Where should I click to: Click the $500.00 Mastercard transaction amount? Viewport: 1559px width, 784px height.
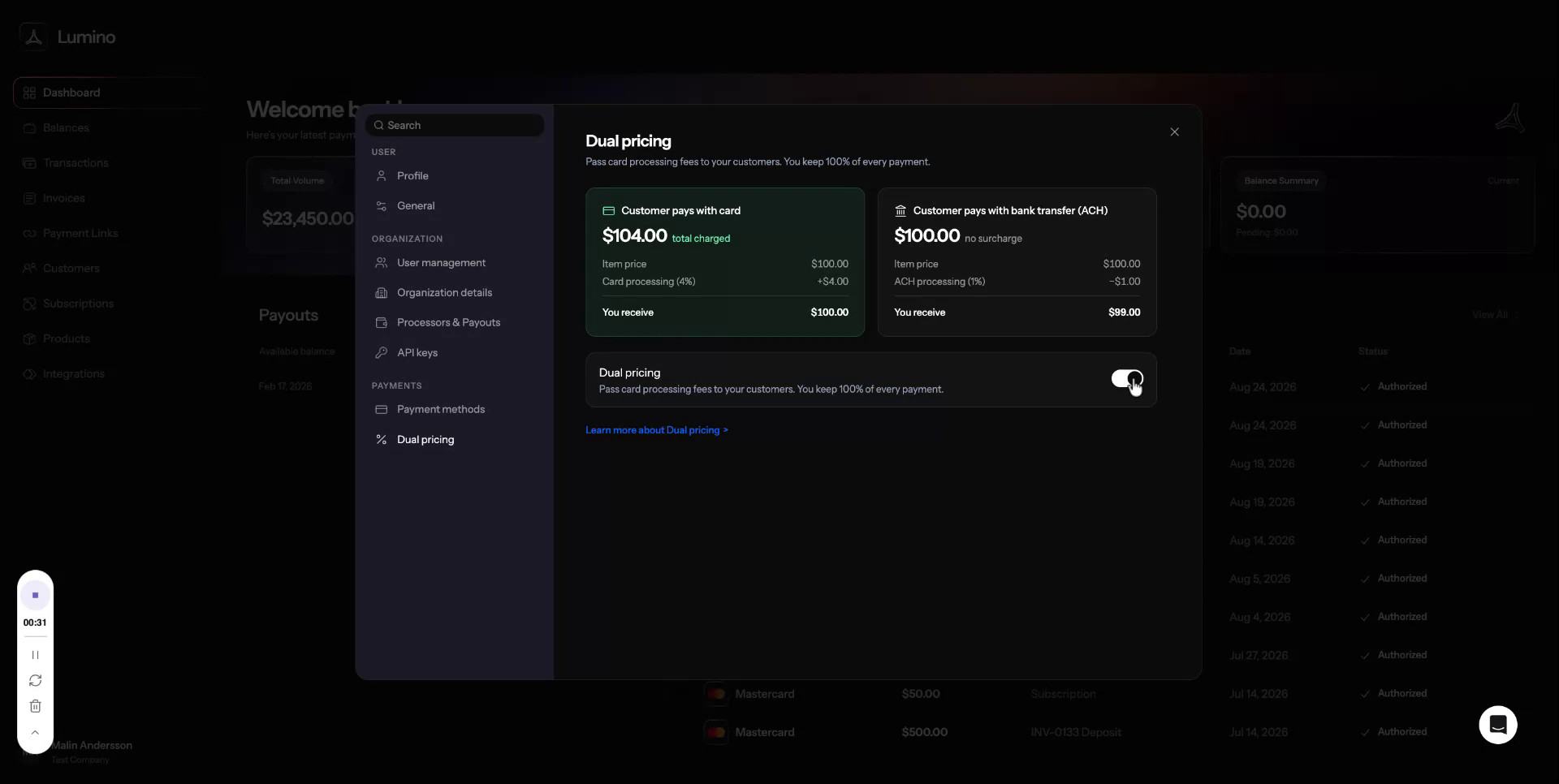(924, 732)
